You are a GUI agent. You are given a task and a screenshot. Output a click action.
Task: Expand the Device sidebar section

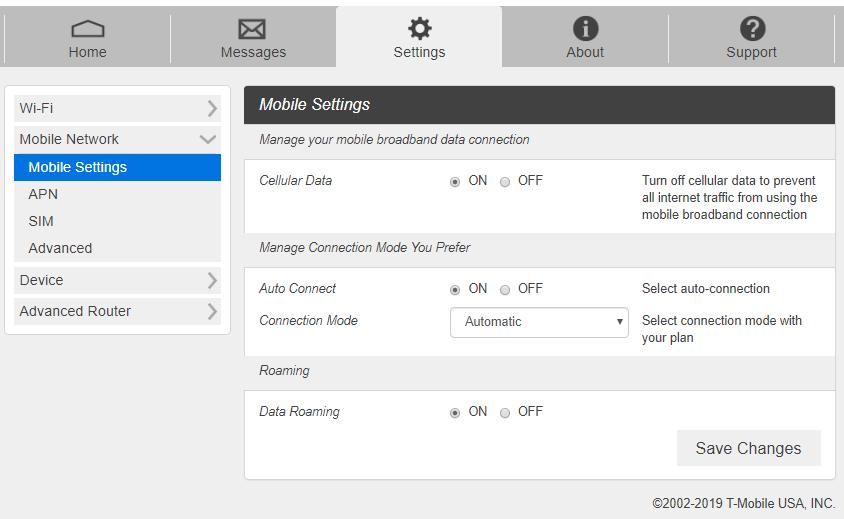click(x=117, y=280)
